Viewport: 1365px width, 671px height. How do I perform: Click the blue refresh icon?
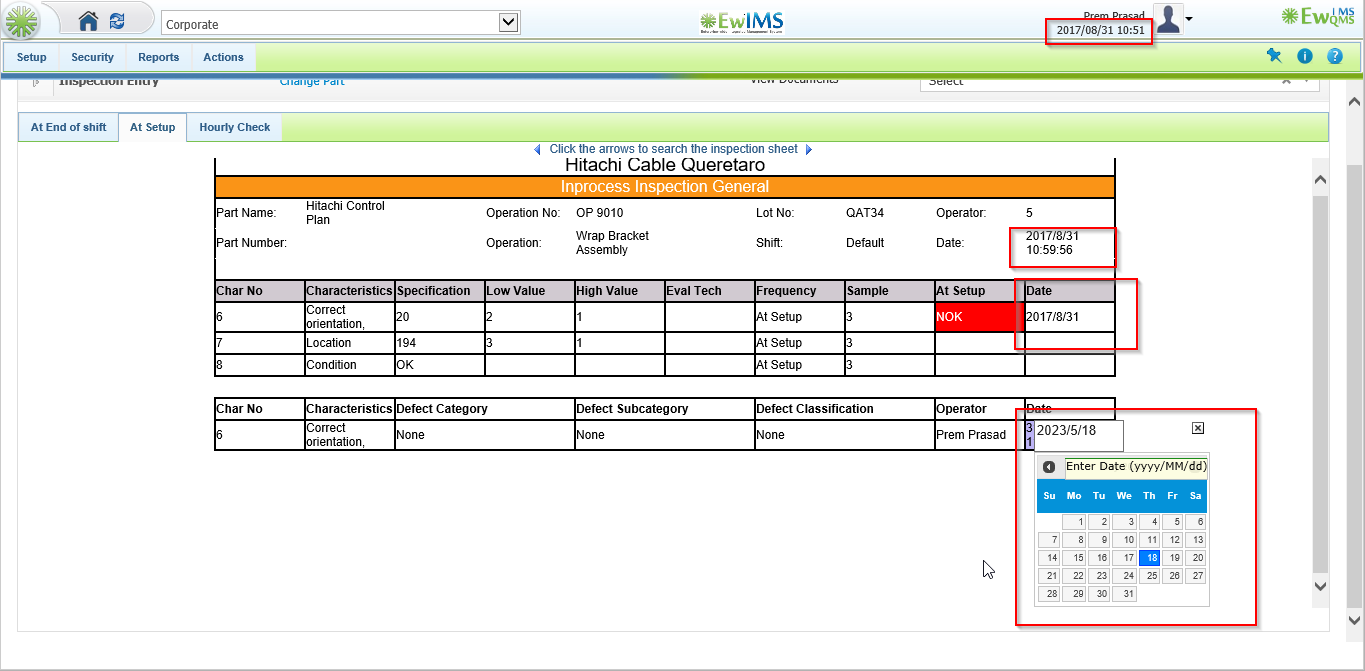(x=118, y=21)
